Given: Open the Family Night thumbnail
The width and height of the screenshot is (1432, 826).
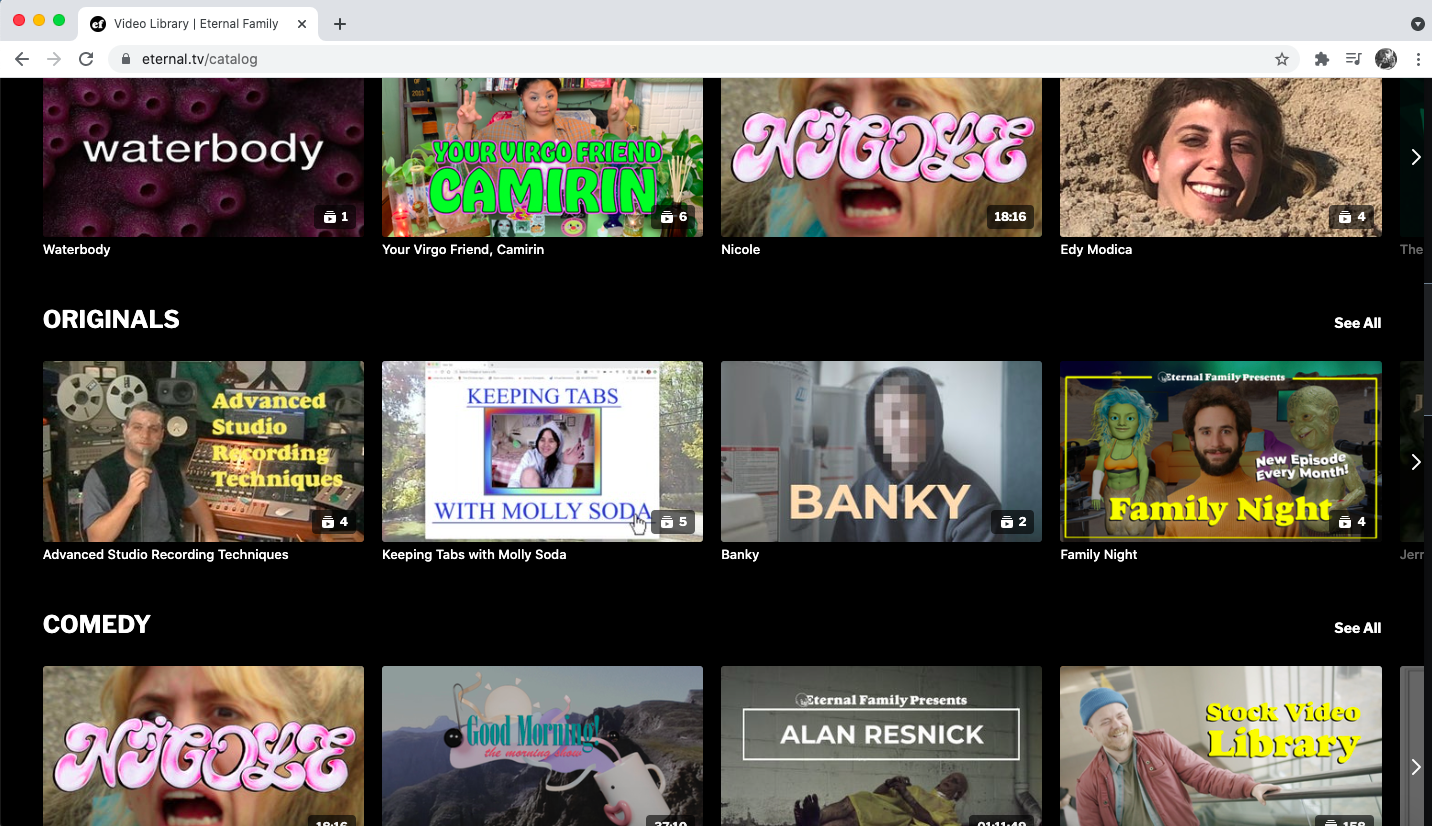Looking at the screenshot, I should pos(1221,451).
